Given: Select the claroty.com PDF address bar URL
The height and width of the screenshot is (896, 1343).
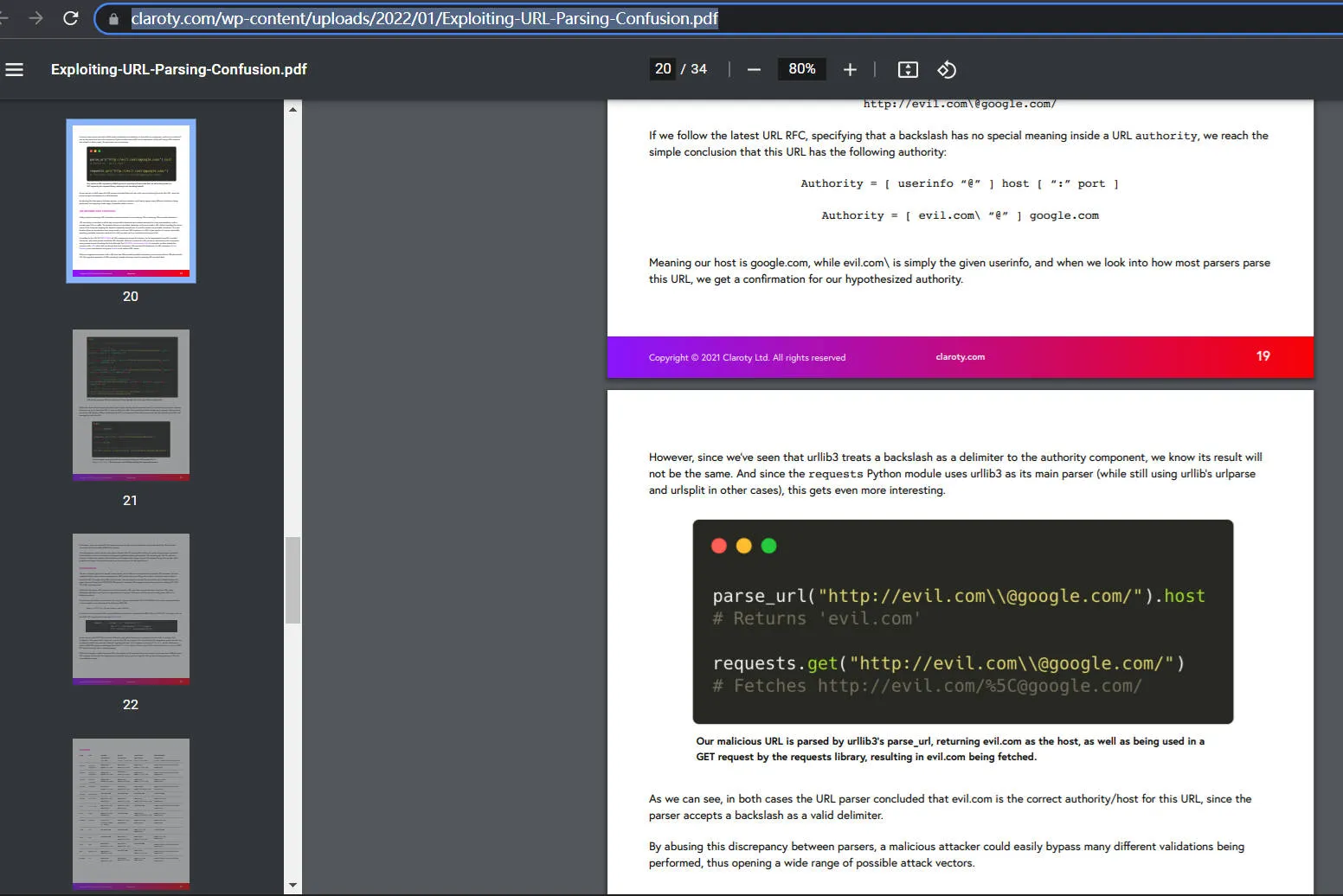Looking at the screenshot, I should click(424, 18).
